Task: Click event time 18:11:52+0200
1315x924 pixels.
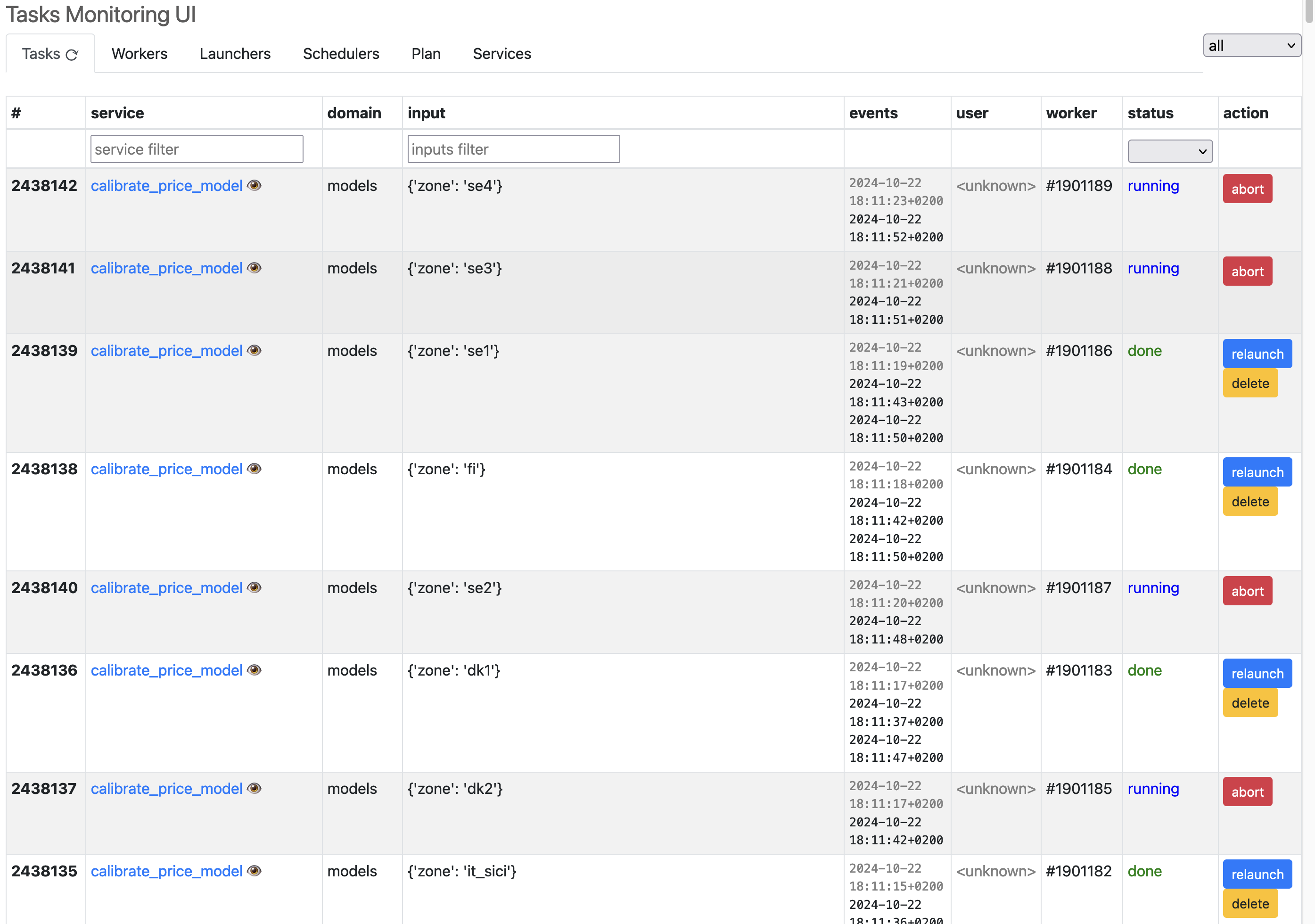Action: pos(896,237)
